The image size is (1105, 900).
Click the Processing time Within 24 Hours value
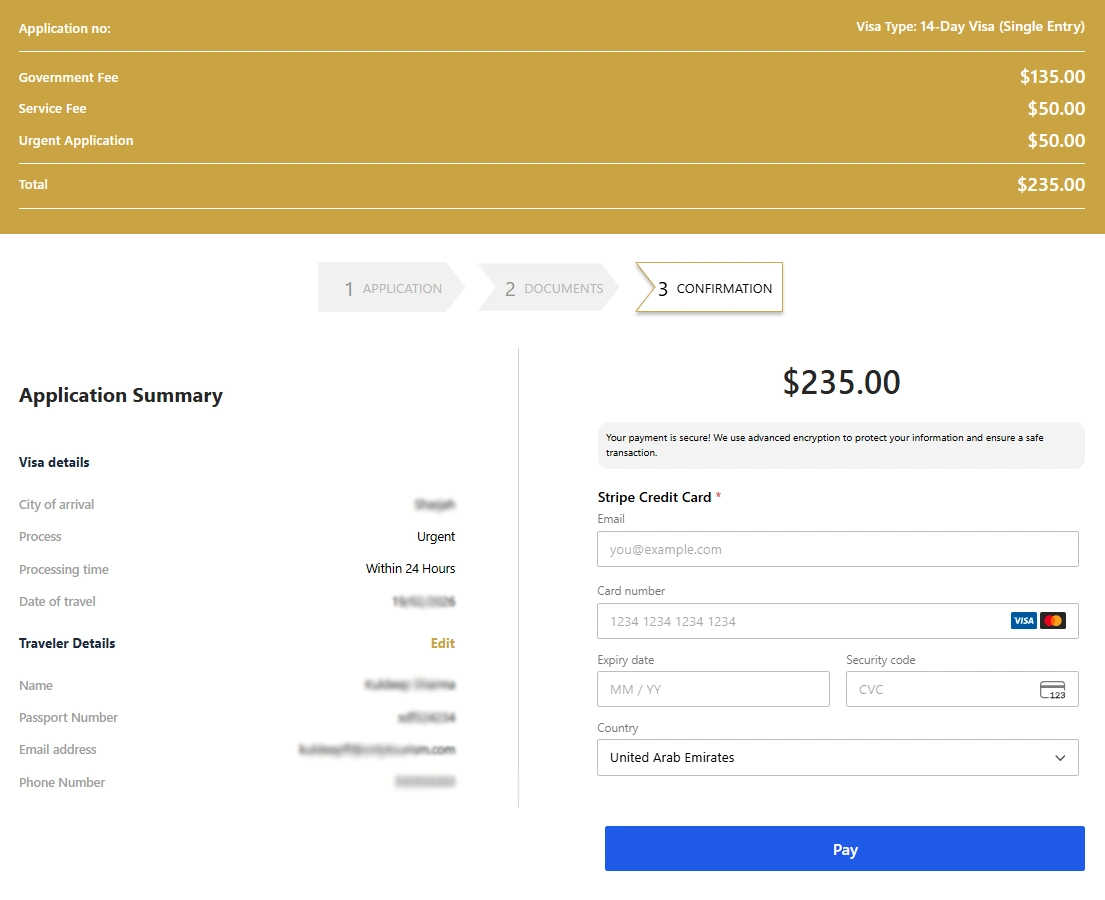pyautogui.click(x=410, y=568)
